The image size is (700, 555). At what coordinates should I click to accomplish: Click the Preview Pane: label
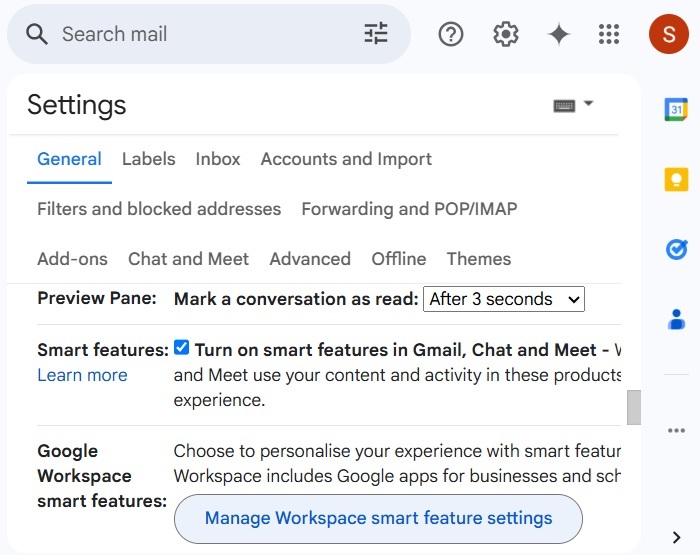click(97, 298)
